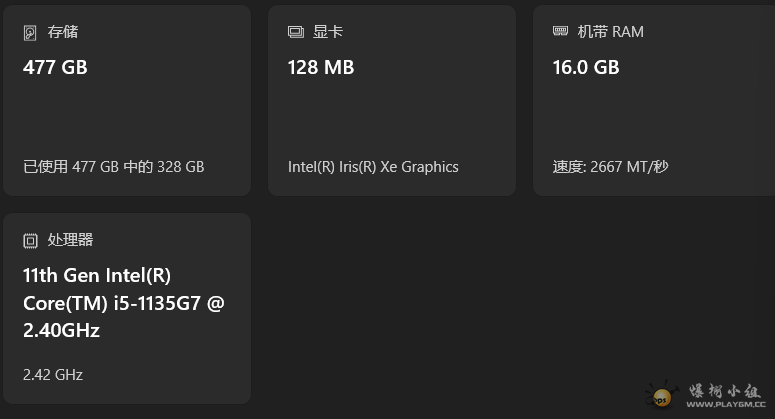Image resolution: width=775 pixels, height=419 pixels.
Task: Click the RAM speed 2667 MT/秒 text
Action: tap(629, 167)
